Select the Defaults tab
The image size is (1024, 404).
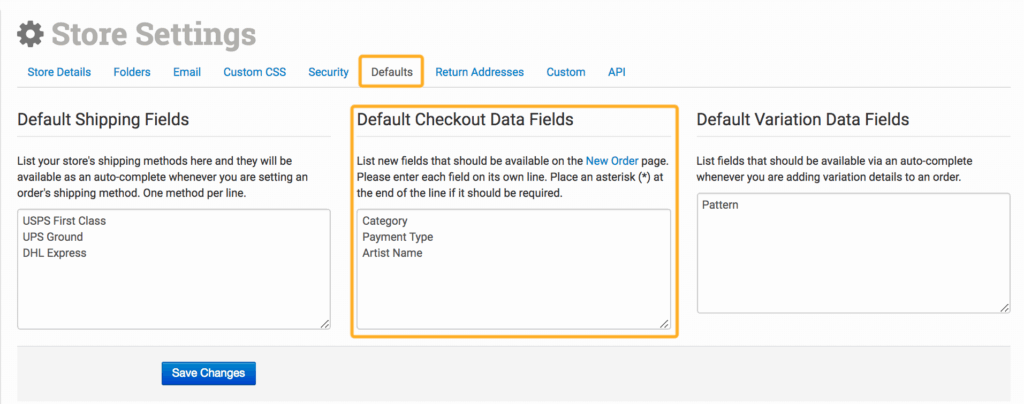click(x=391, y=72)
